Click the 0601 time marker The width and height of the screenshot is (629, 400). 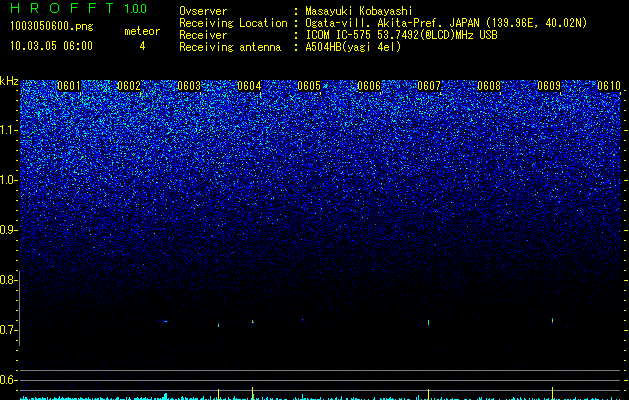[69, 86]
